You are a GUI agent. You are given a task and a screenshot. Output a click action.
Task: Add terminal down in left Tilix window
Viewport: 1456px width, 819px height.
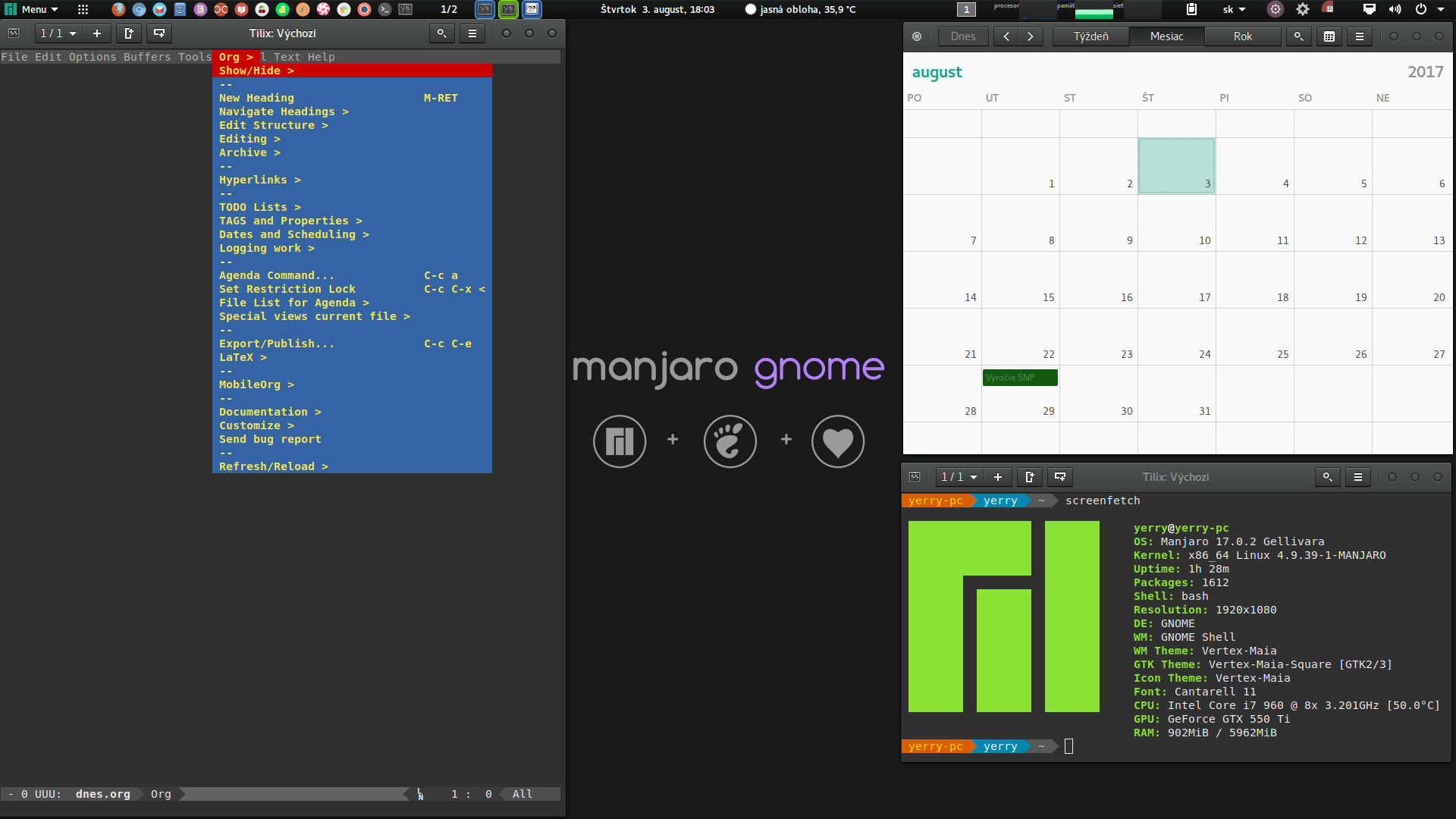[158, 33]
